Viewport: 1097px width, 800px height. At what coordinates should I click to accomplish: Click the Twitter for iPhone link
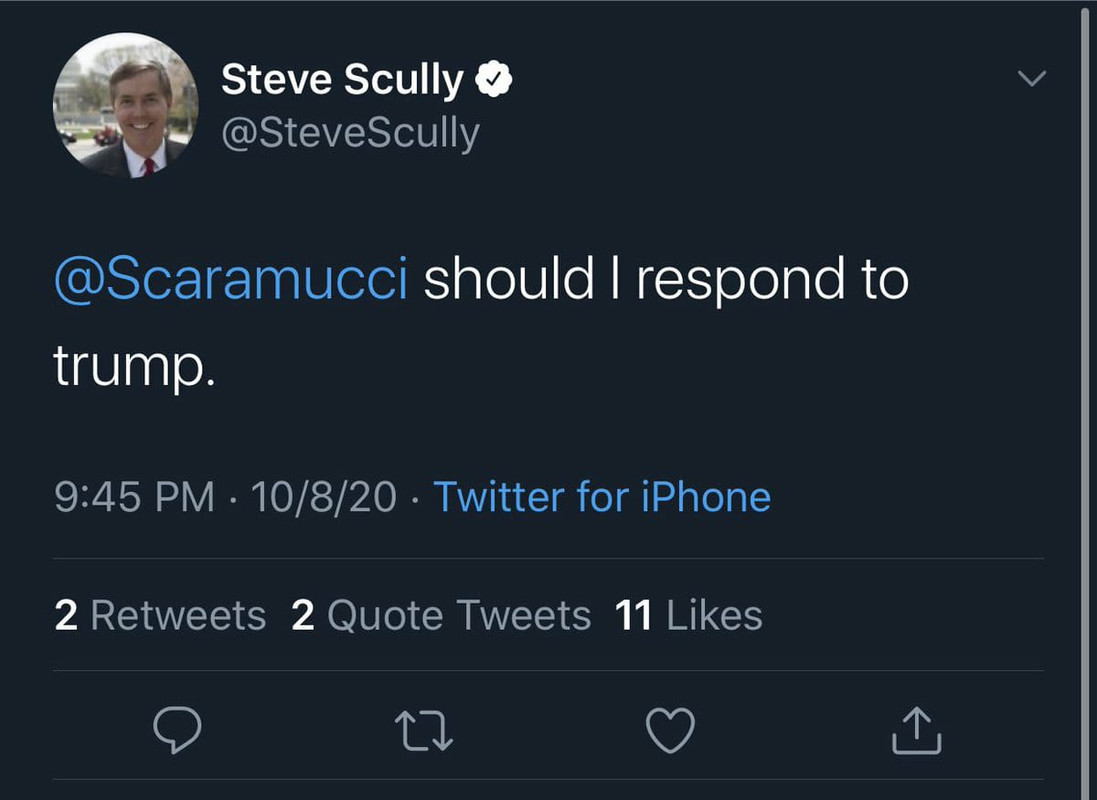point(602,497)
